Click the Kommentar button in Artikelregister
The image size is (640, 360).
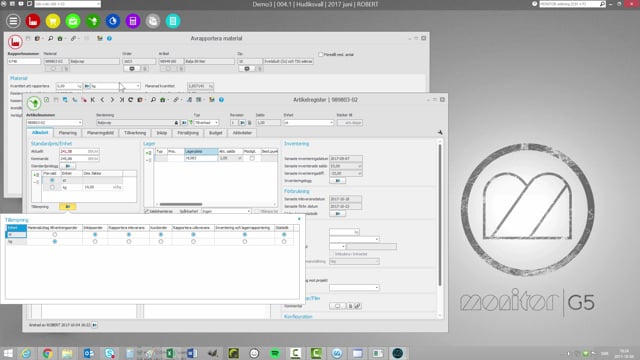click(338, 306)
